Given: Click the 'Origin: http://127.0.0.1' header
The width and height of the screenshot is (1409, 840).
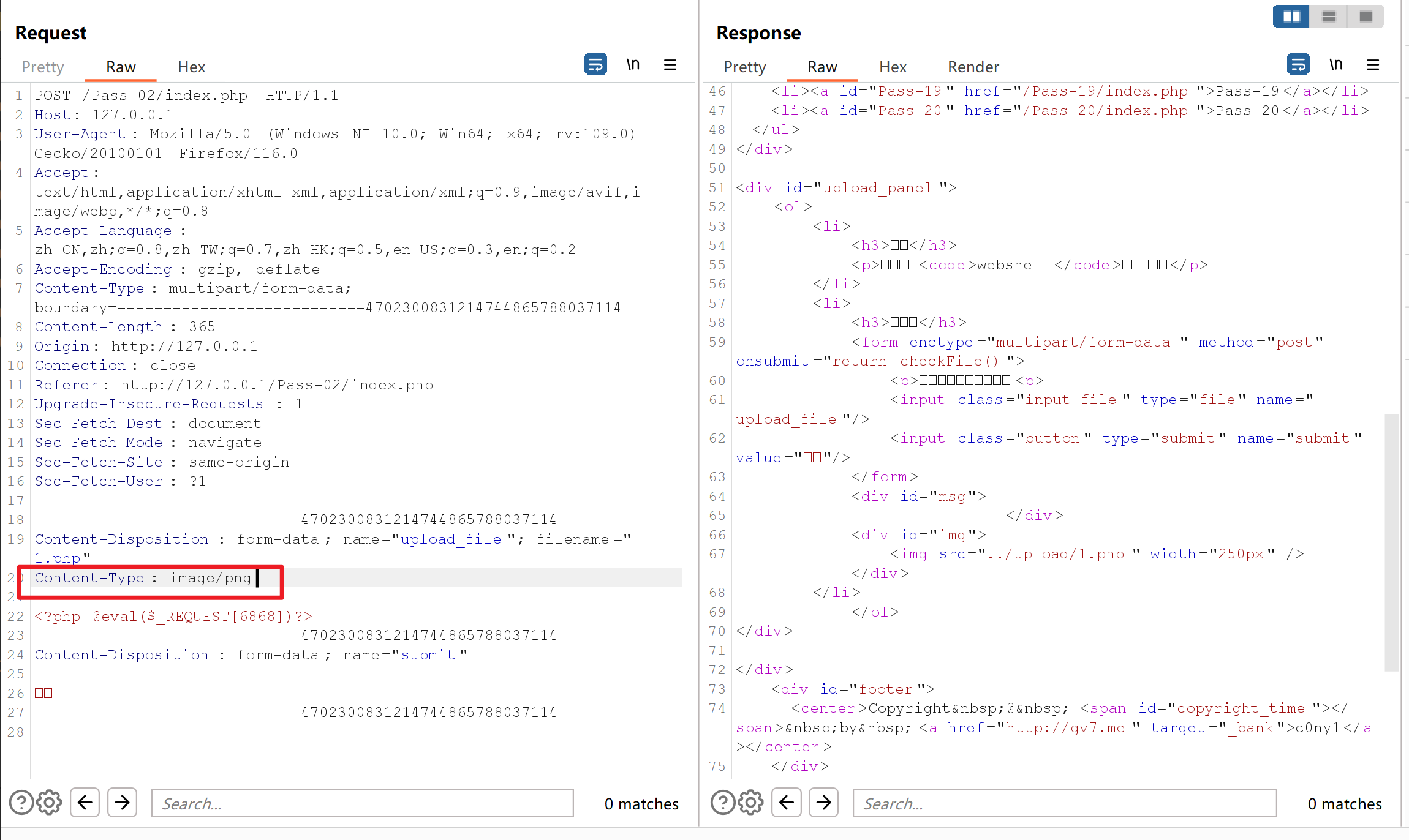Looking at the screenshot, I should [x=146, y=347].
